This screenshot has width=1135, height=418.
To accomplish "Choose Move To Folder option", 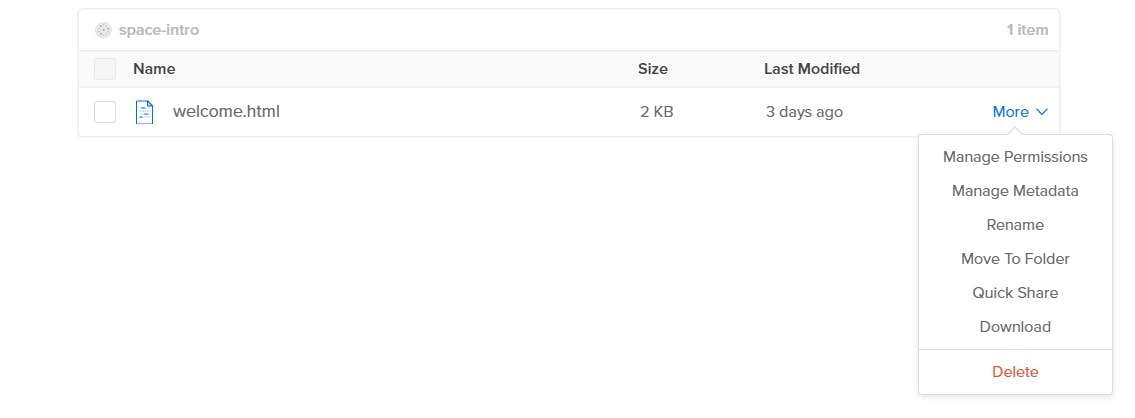I will 1015,259.
